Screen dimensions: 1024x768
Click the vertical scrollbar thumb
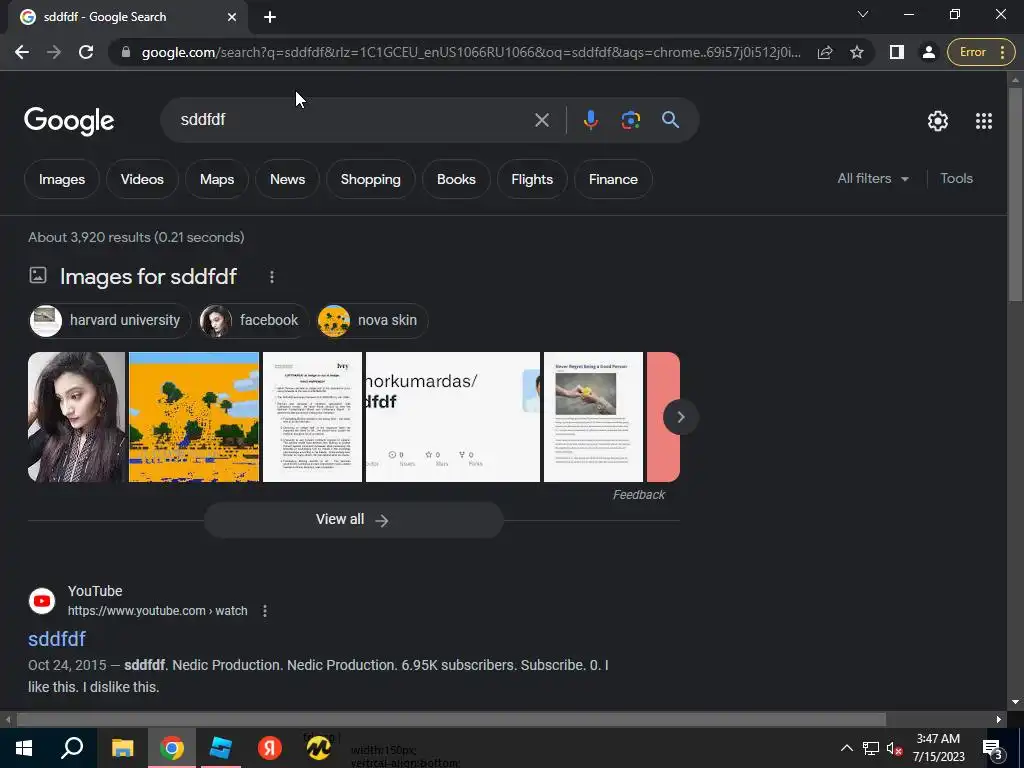[1015, 193]
